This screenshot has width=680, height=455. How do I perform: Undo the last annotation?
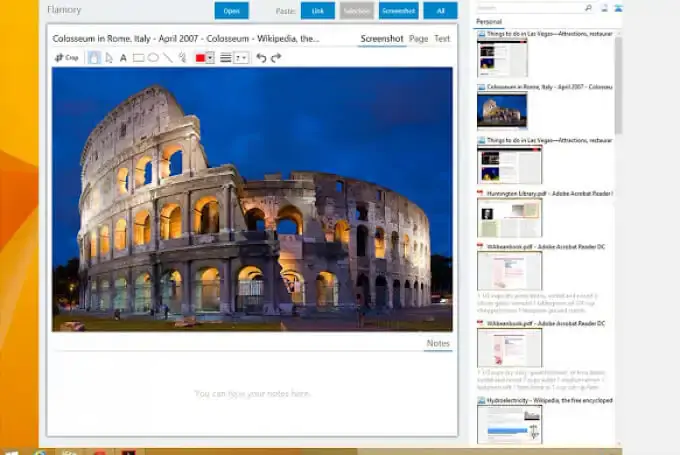click(x=261, y=58)
